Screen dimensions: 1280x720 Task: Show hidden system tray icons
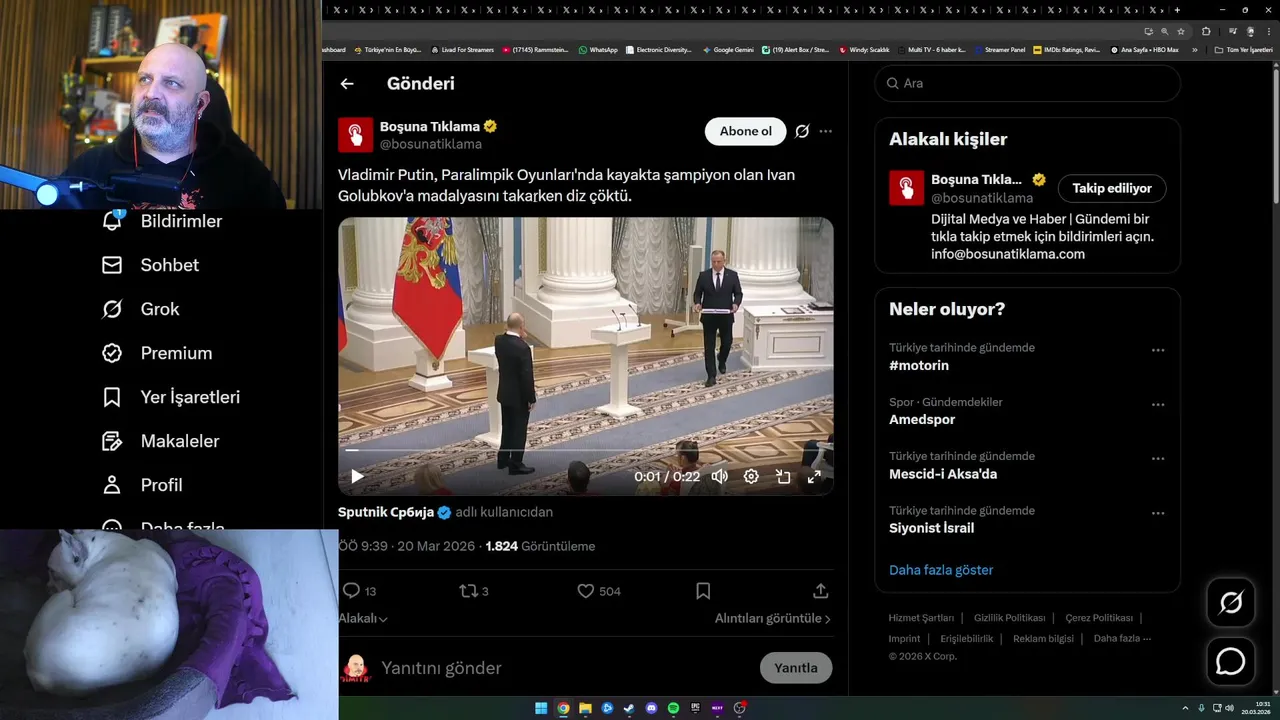1186,708
